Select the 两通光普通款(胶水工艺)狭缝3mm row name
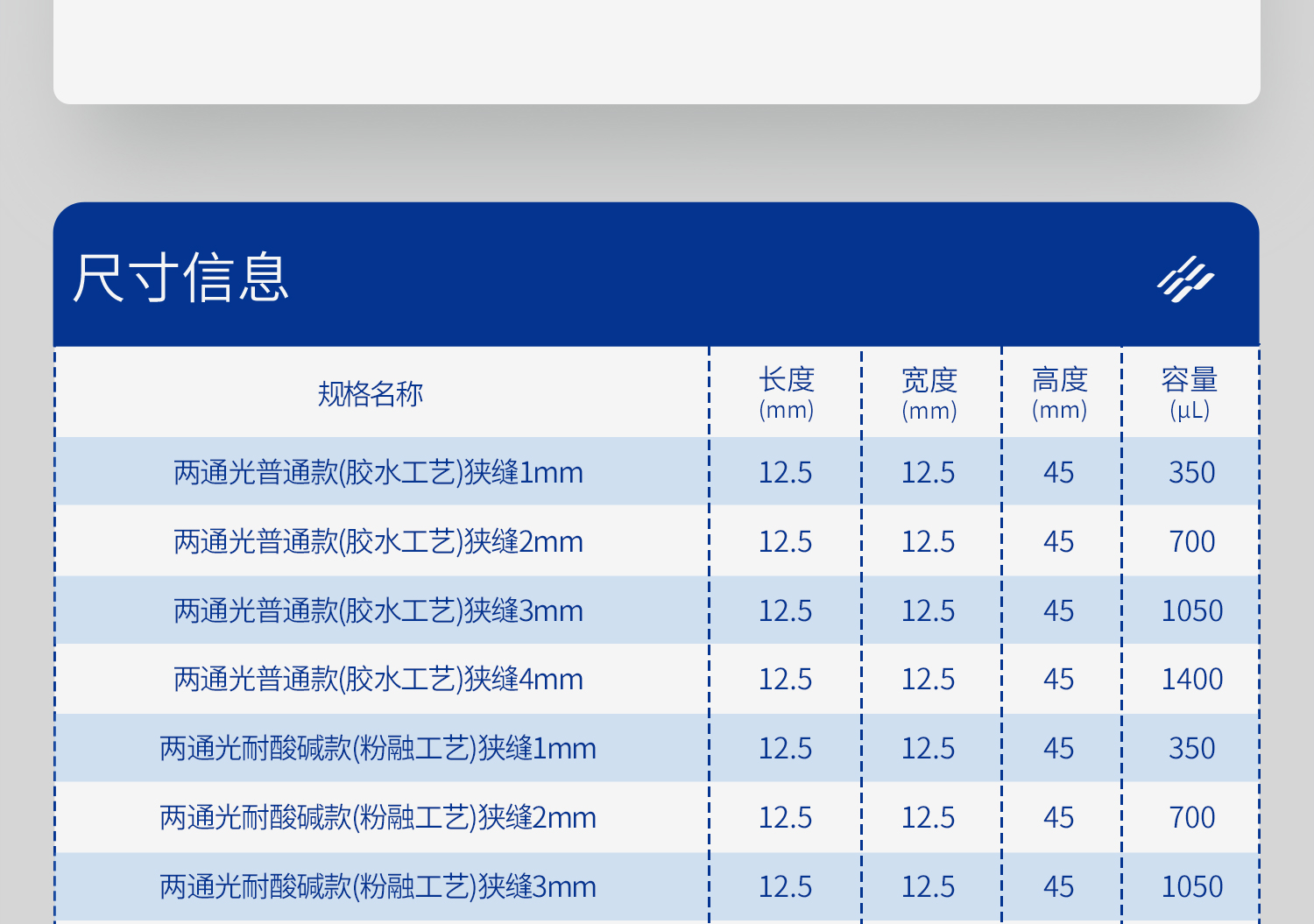This screenshot has height=924, width=1314. pyautogui.click(x=378, y=611)
